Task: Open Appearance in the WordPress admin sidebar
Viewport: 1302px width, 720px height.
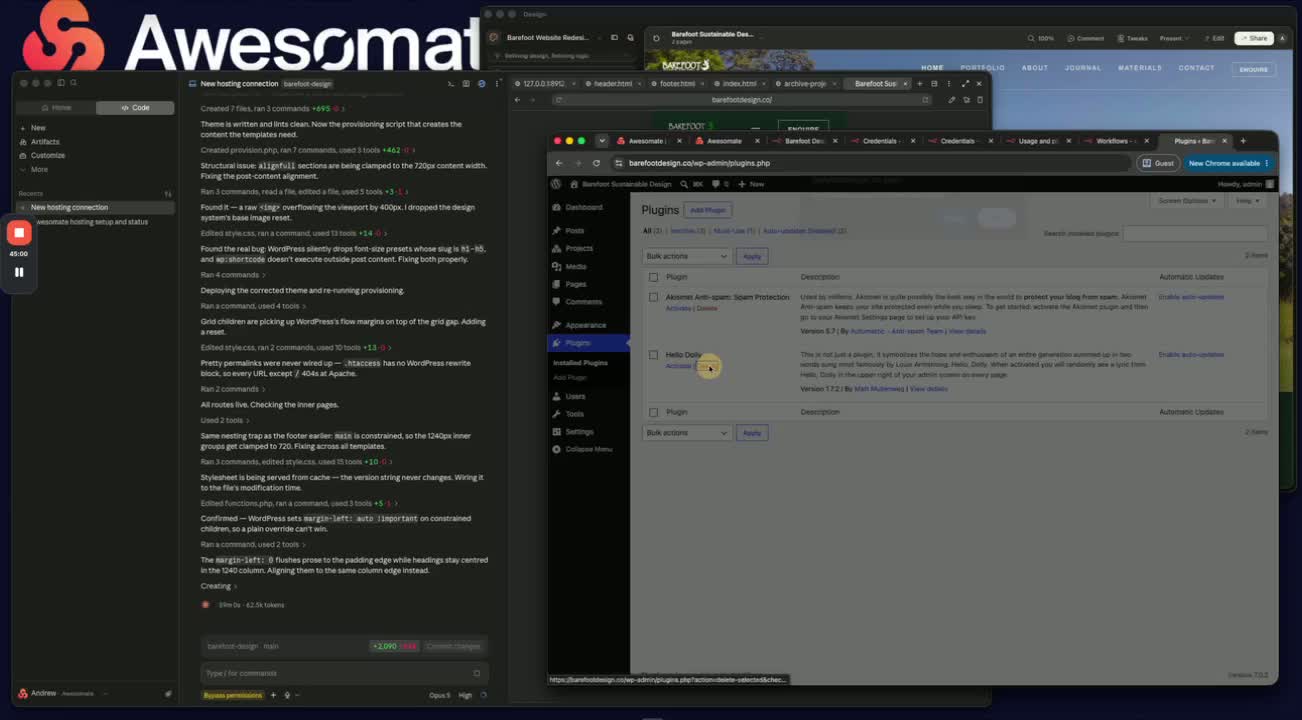Action: coord(585,325)
